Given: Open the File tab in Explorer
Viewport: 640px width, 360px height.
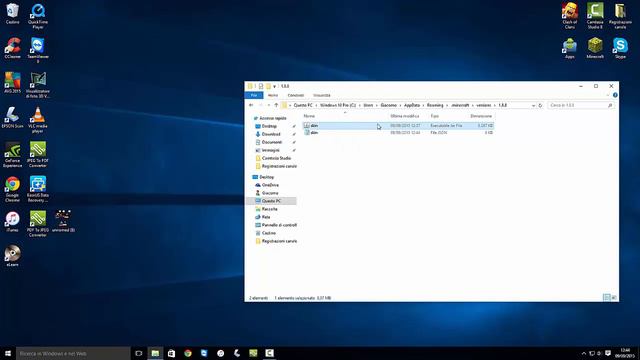Looking at the screenshot, I should click(254, 95).
